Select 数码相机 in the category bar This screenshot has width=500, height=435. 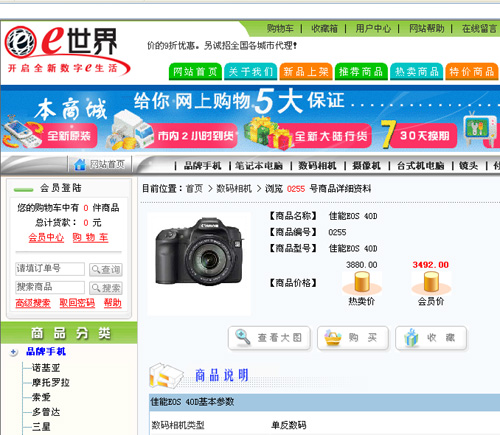[317, 166]
